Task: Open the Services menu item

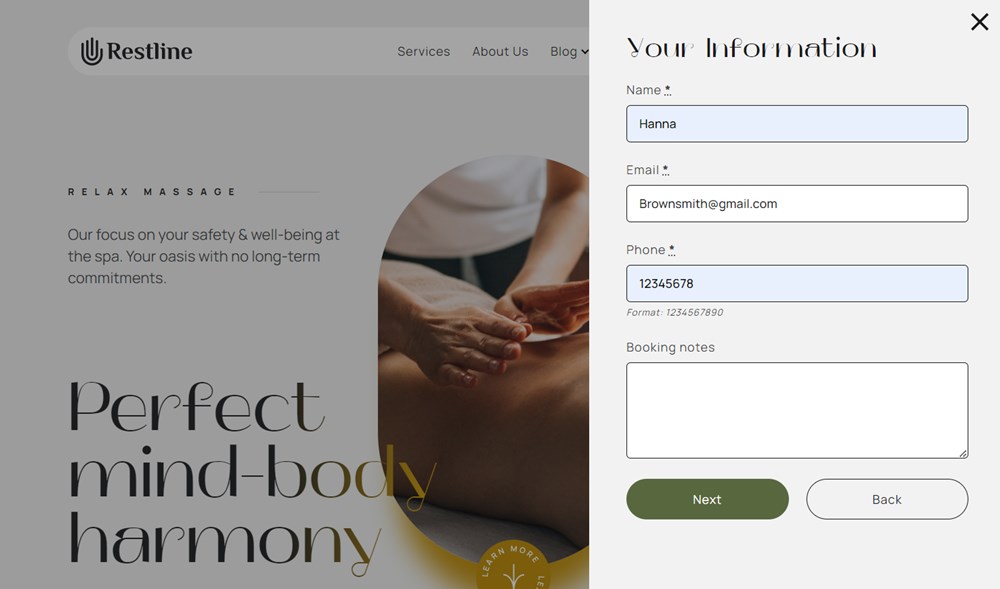Action: coord(423,51)
